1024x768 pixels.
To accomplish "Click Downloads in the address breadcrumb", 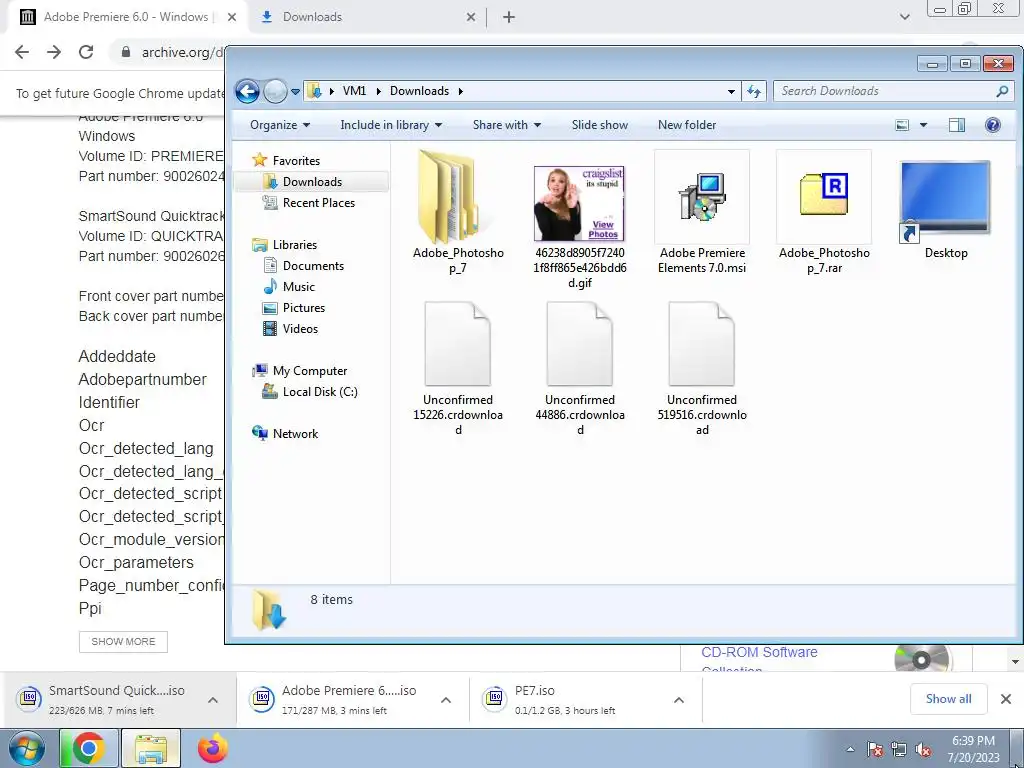I will point(419,91).
